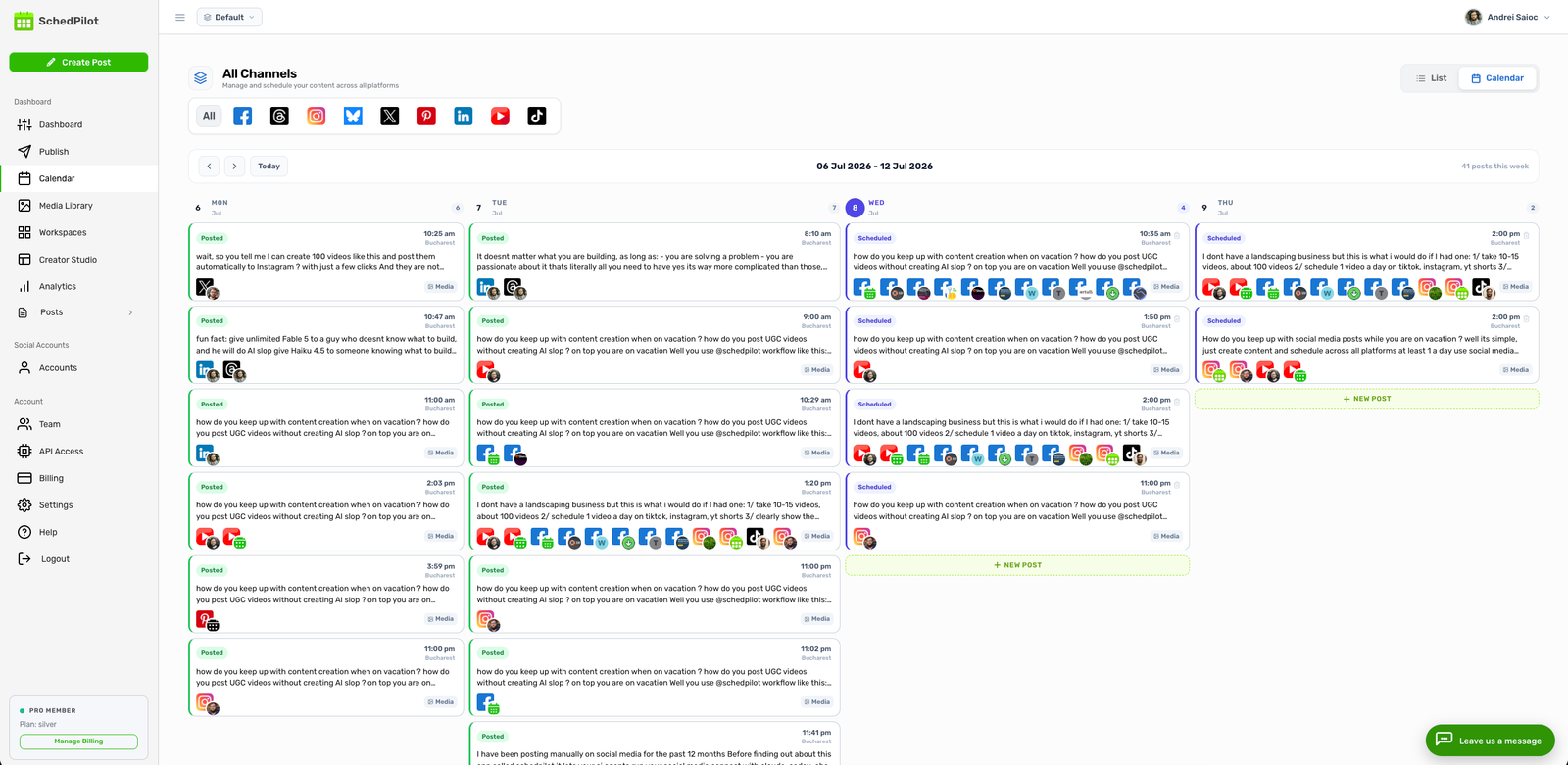
Task: Click the Today button
Action: (x=269, y=166)
